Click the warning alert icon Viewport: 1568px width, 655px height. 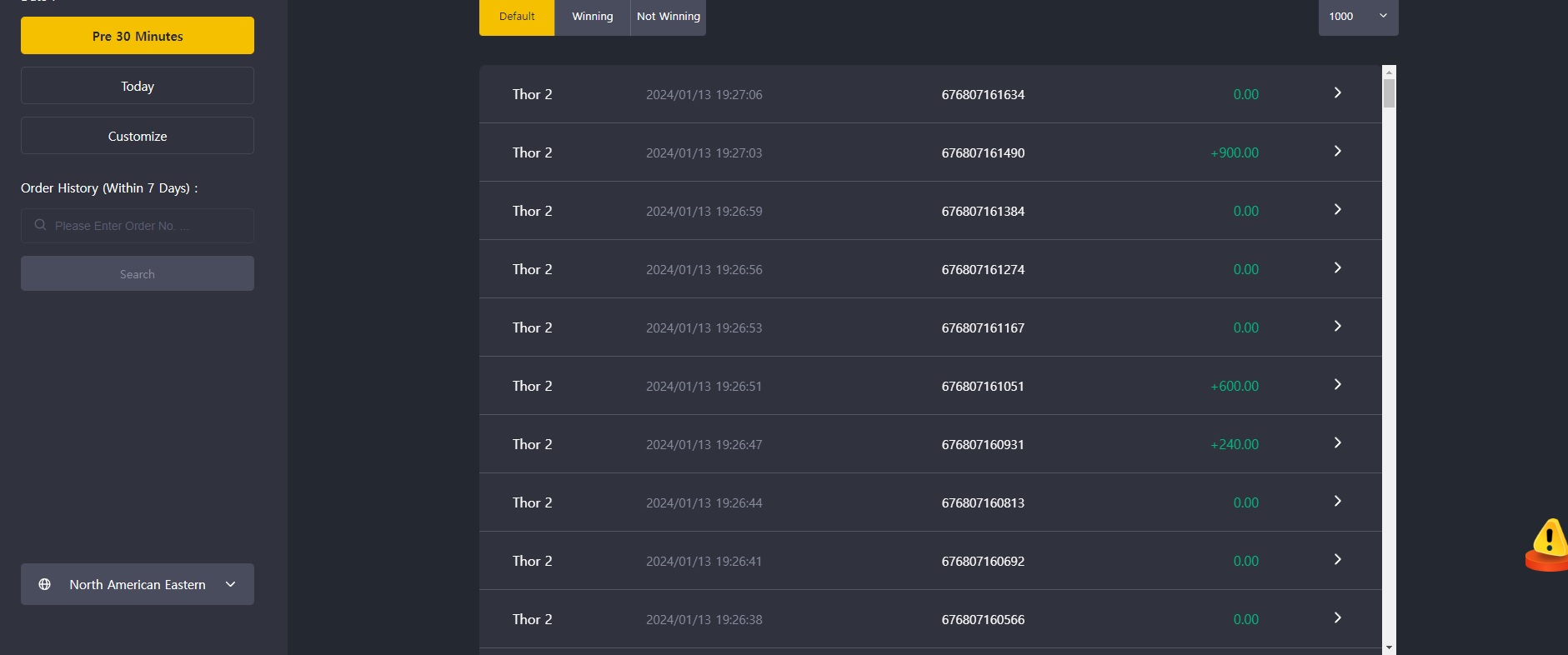click(x=1547, y=545)
